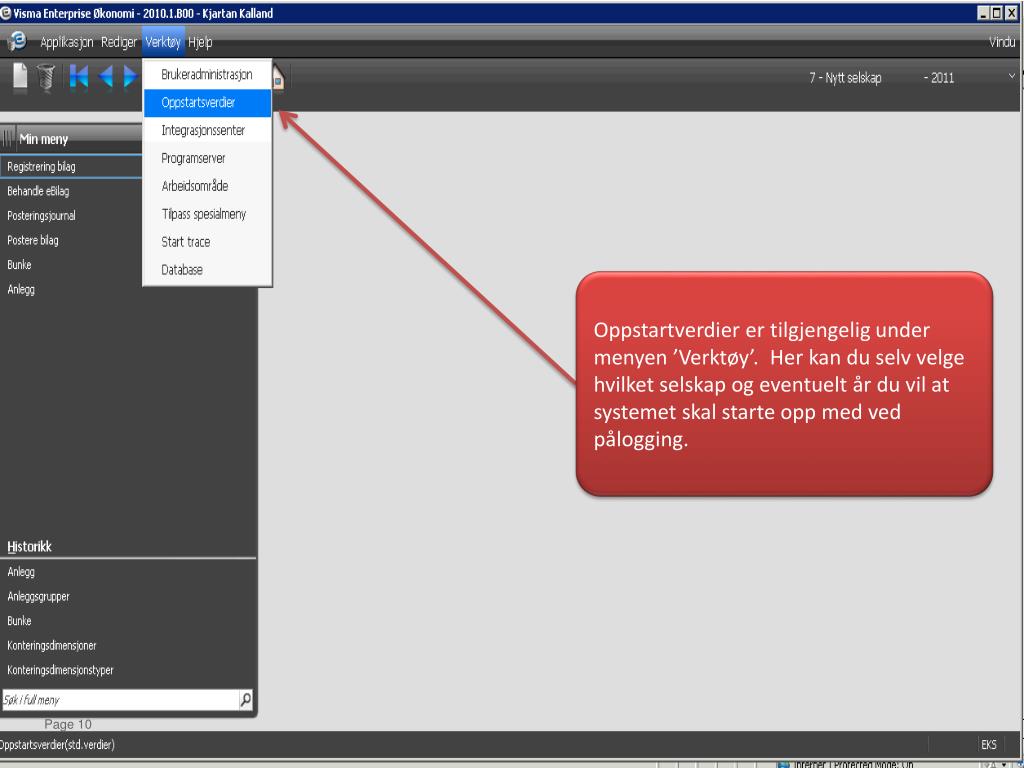Click the 'Søk i full meny' search field
Image resolution: width=1024 pixels, height=768 pixels.
tap(120, 699)
